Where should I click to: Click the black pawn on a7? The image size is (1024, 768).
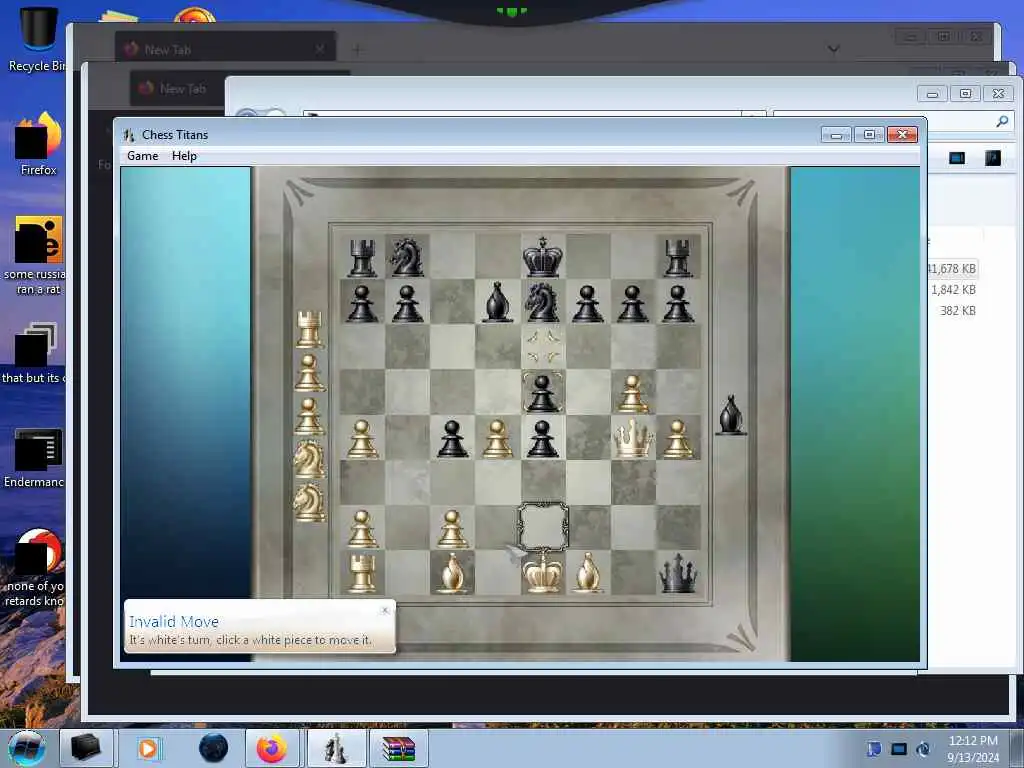(362, 303)
